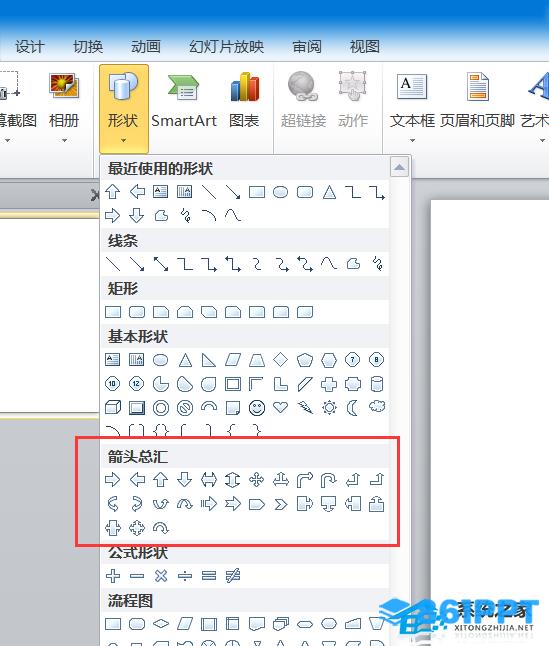The width and height of the screenshot is (549, 646).
Task: Pick the smiley face basic shape
Action: [x=257, y=408]
